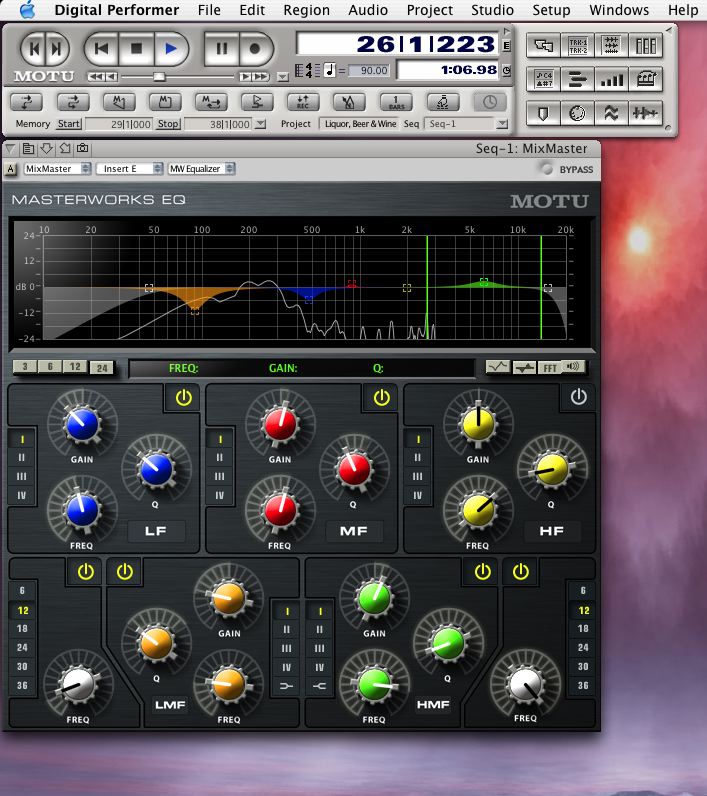This screenshot has height=796, width=707.
Task: Toggle the Memory cycle icon above Memory label
Action: coord(26,102)
